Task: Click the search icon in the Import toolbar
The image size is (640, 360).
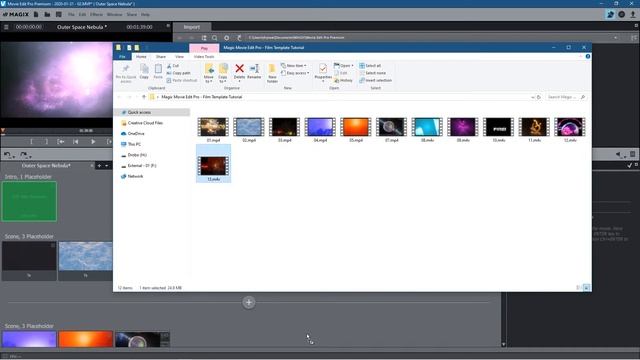Action: [x=215, y=38]
